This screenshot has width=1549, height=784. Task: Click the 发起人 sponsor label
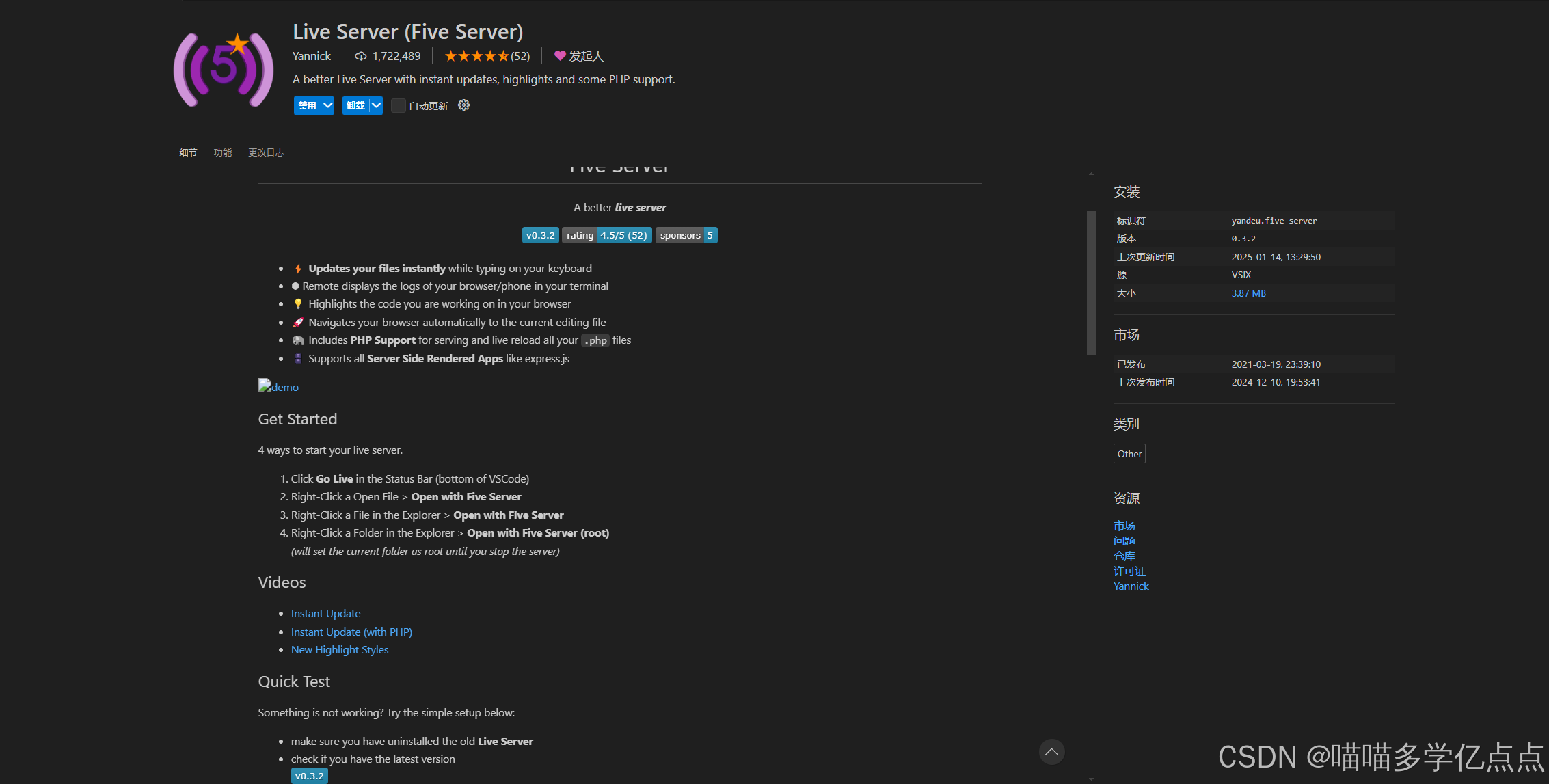pos(586,56)
